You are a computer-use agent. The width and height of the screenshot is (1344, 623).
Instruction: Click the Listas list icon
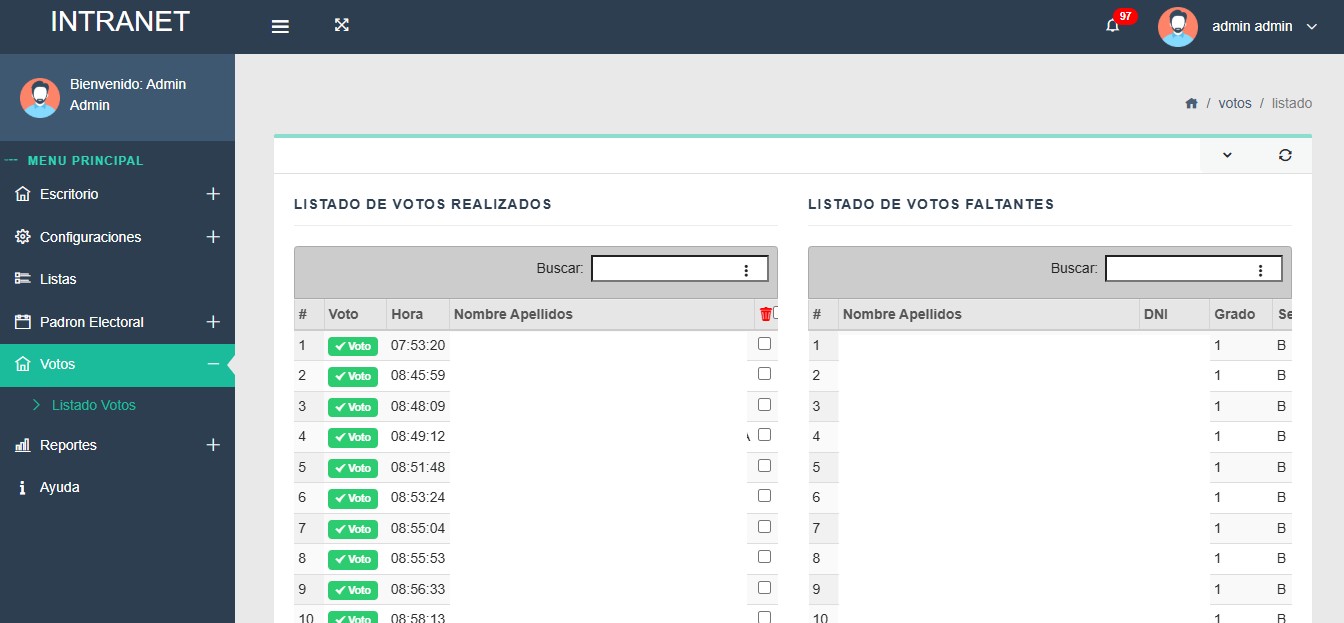pos(23,279)
